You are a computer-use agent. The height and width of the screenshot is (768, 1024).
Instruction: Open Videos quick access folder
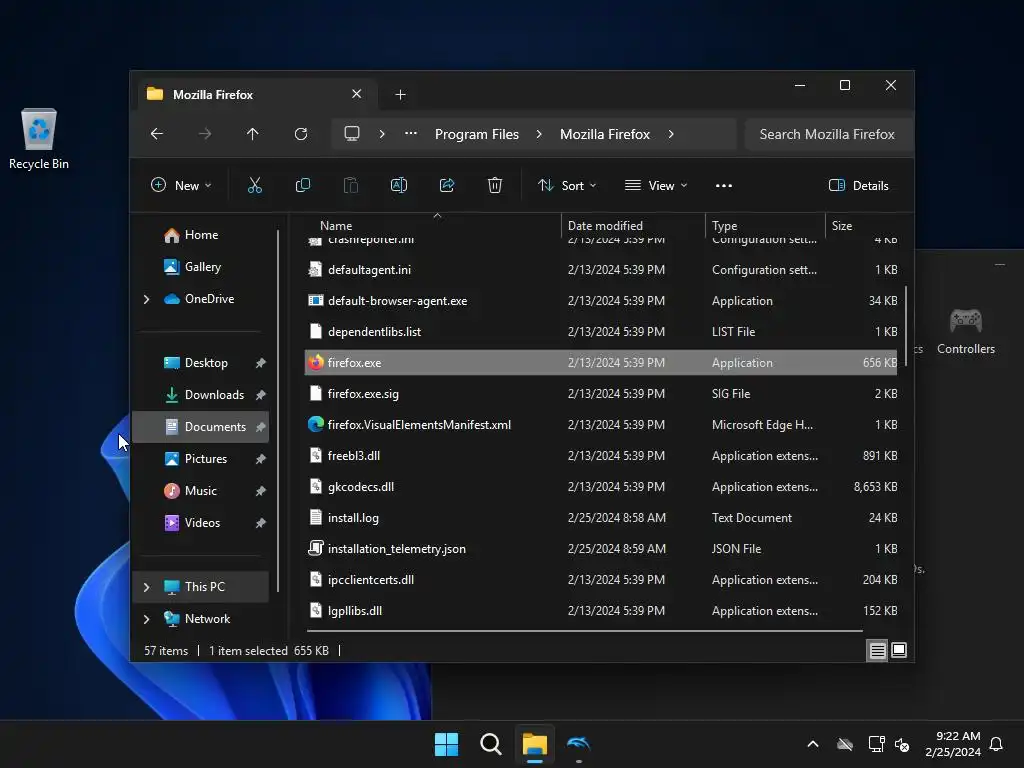pos(201,523)
